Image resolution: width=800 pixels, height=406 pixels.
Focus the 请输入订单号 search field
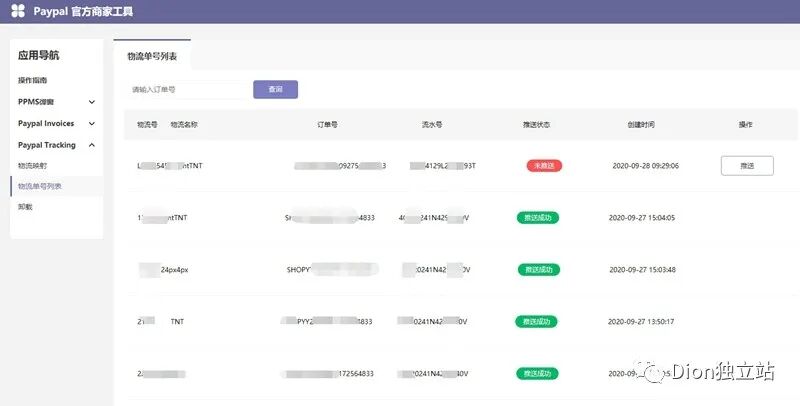[x=188, y=89]
